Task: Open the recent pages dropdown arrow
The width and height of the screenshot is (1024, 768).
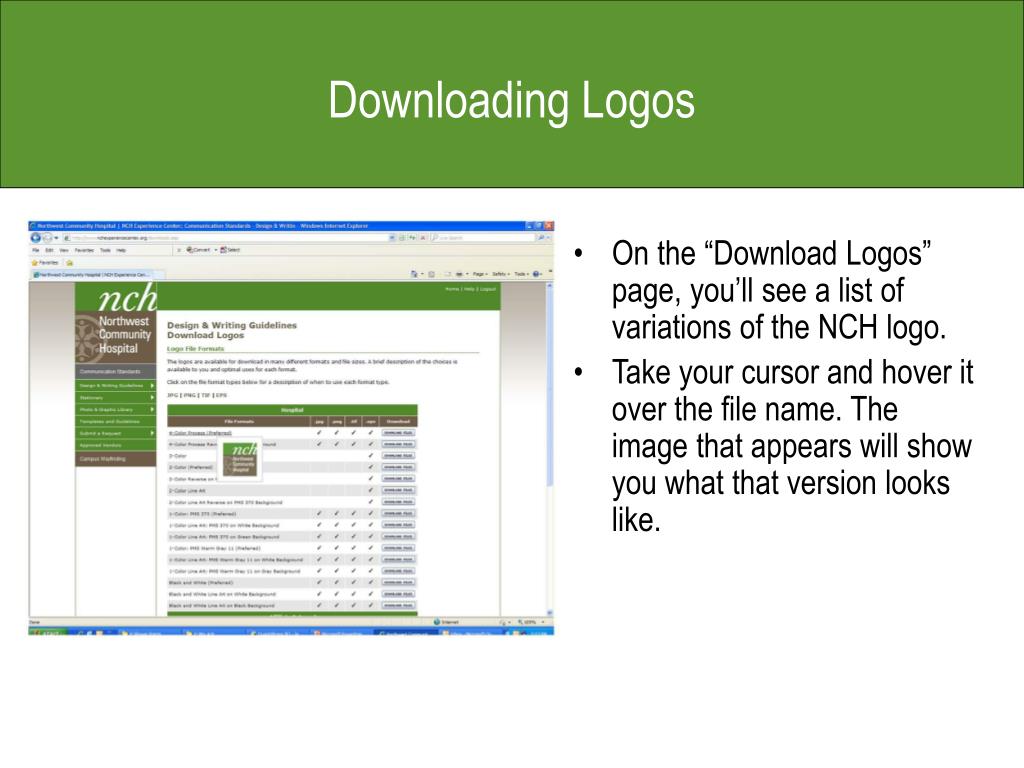Action: pyautogui.click(x=56, y=238)
